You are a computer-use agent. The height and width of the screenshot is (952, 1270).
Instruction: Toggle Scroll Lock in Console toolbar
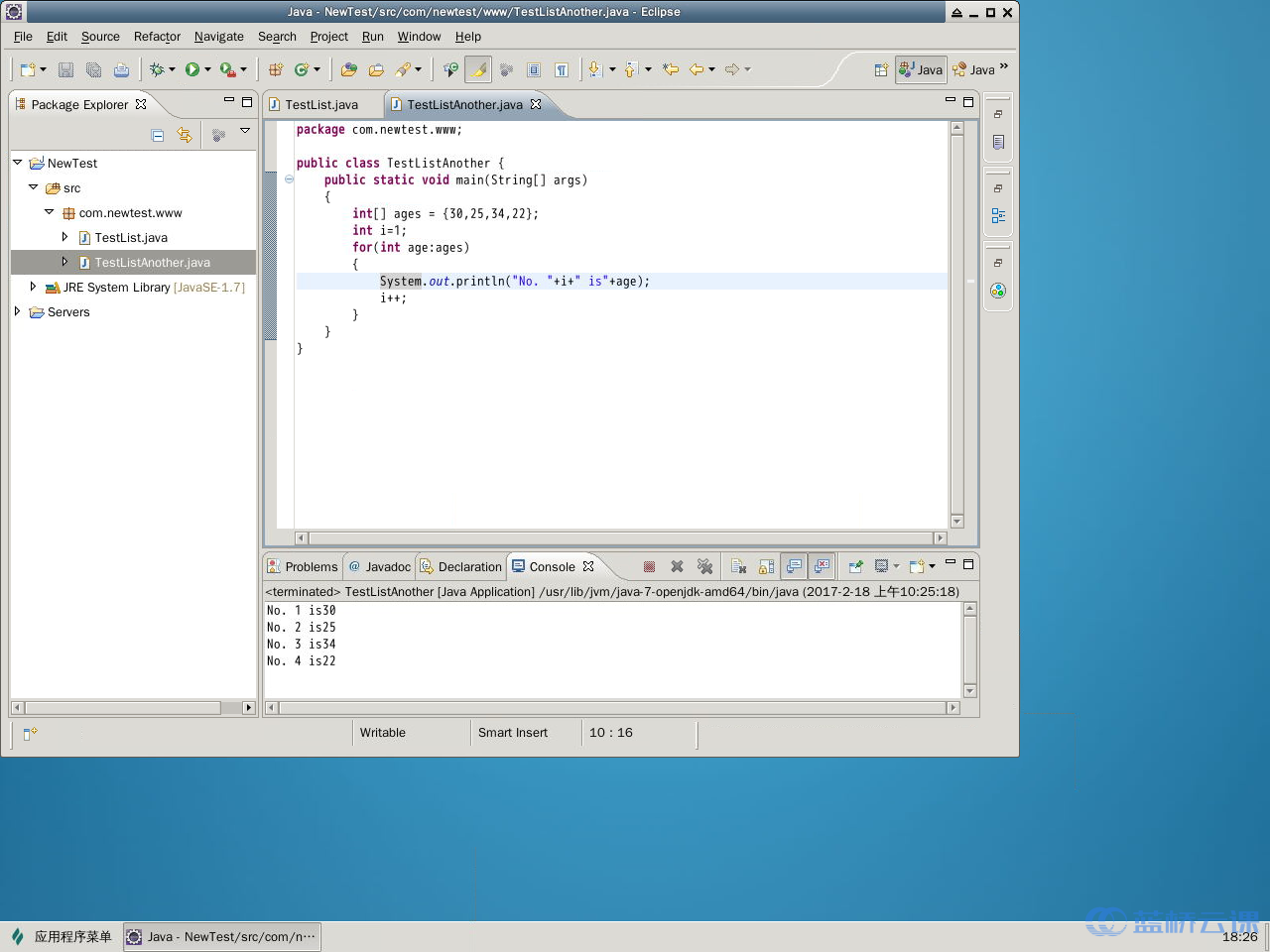766,566
